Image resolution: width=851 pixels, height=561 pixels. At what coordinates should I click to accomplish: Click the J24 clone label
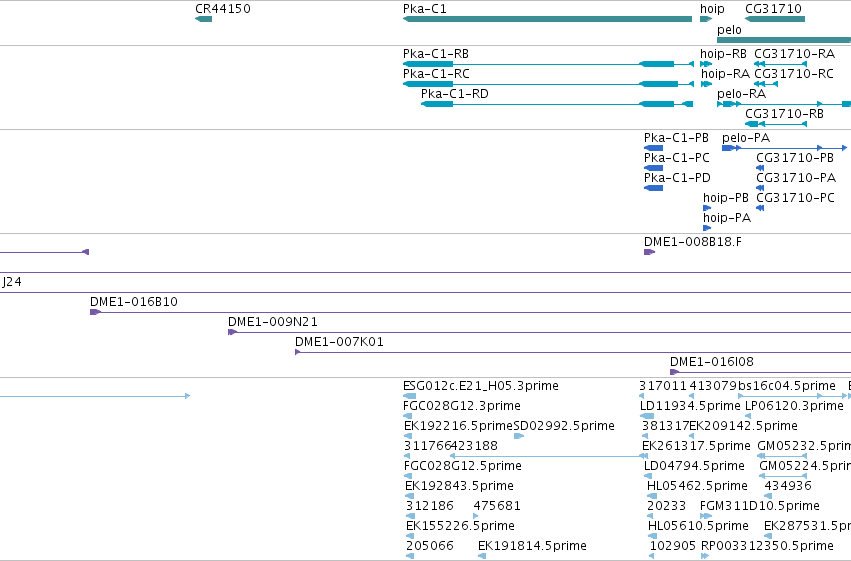(x=12, y=282)
